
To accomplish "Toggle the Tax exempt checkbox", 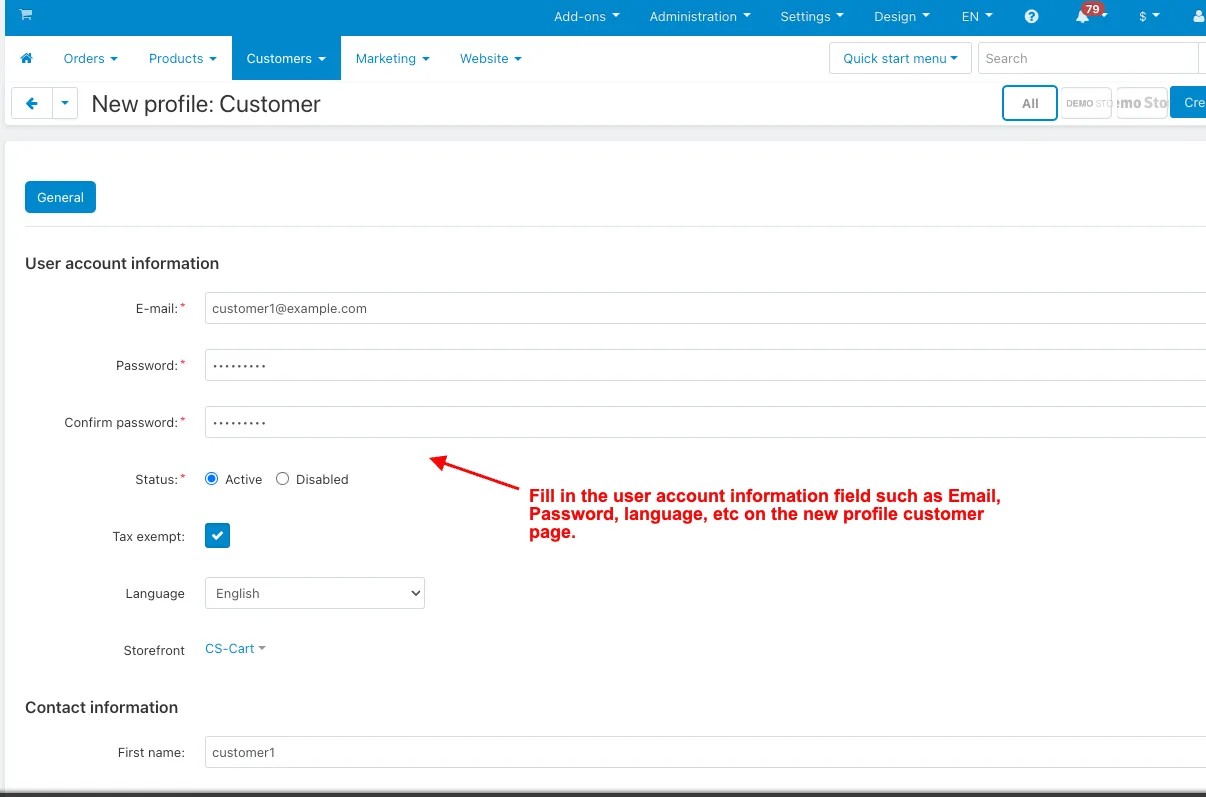I will tap(218, 536).
